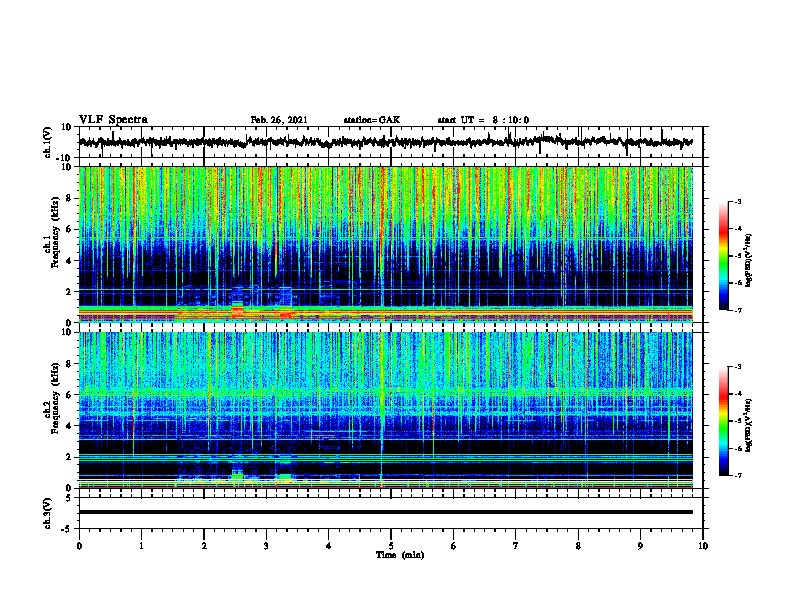This screenshot has height=612, width=792.
Task: Click the 'Time (min)' axis label
Action: pos(400,555)
